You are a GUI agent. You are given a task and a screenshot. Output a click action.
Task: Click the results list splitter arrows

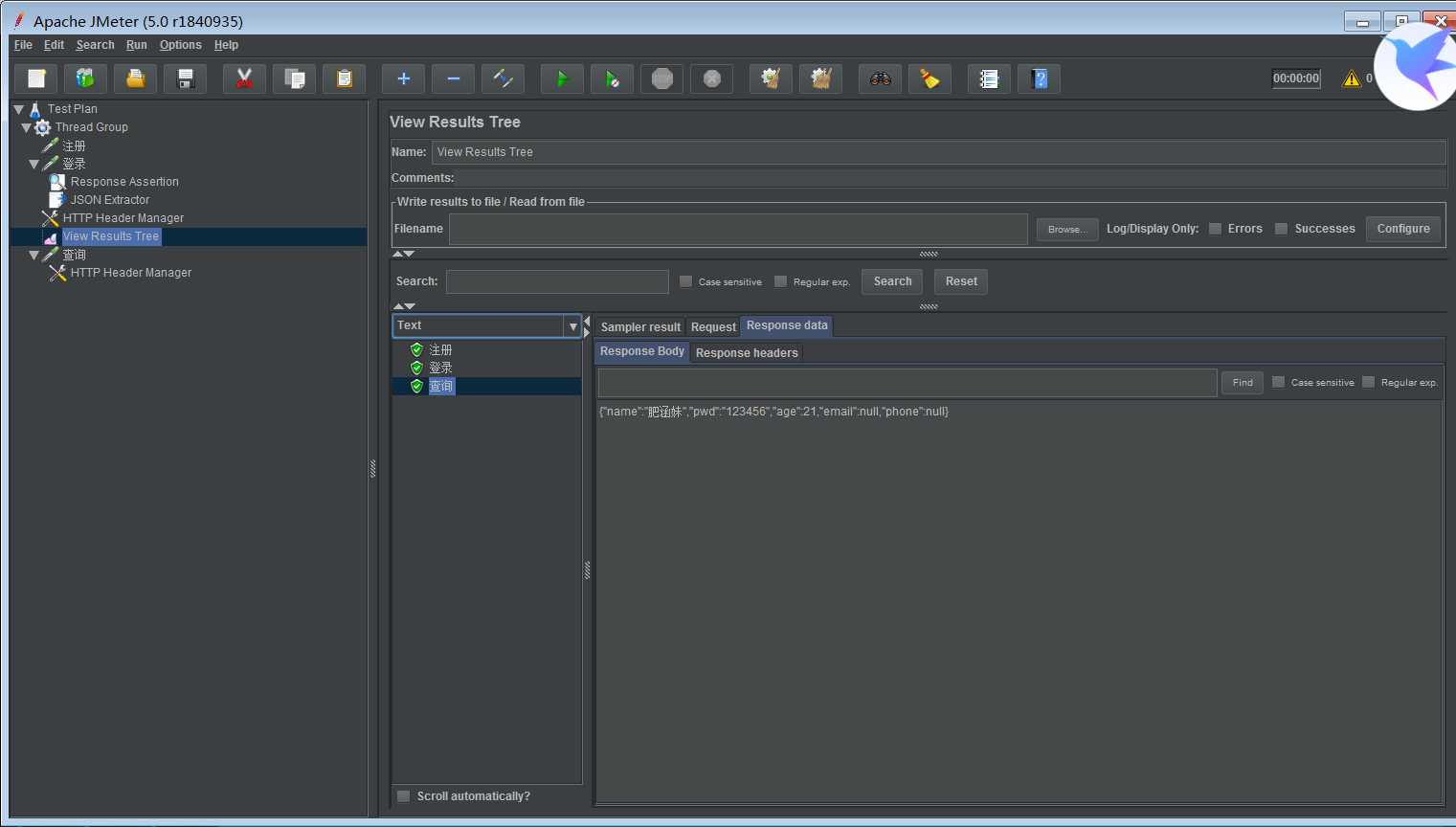click(x=587, y=326)
